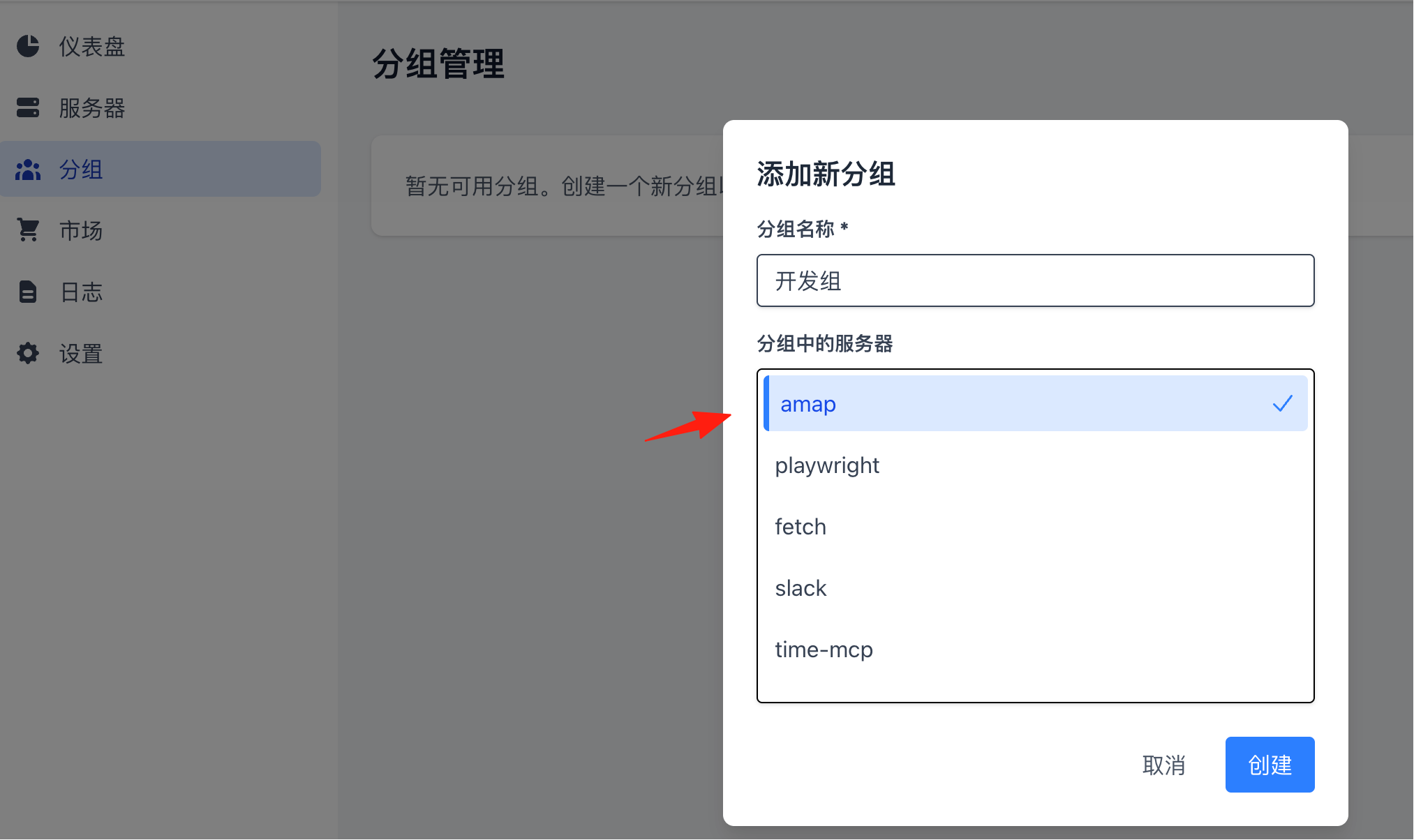Cancel with the 取消 button
The image size is (1414, 840).
[1163, 765]
